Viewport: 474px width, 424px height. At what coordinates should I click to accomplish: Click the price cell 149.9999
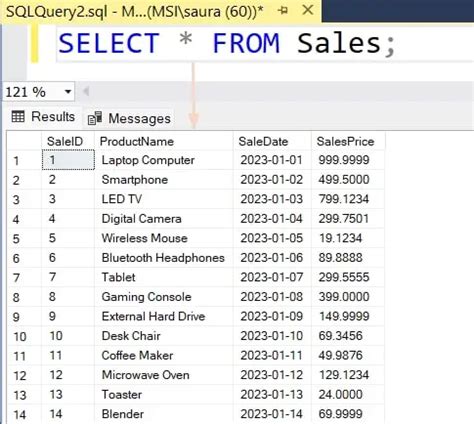point(348,316)
